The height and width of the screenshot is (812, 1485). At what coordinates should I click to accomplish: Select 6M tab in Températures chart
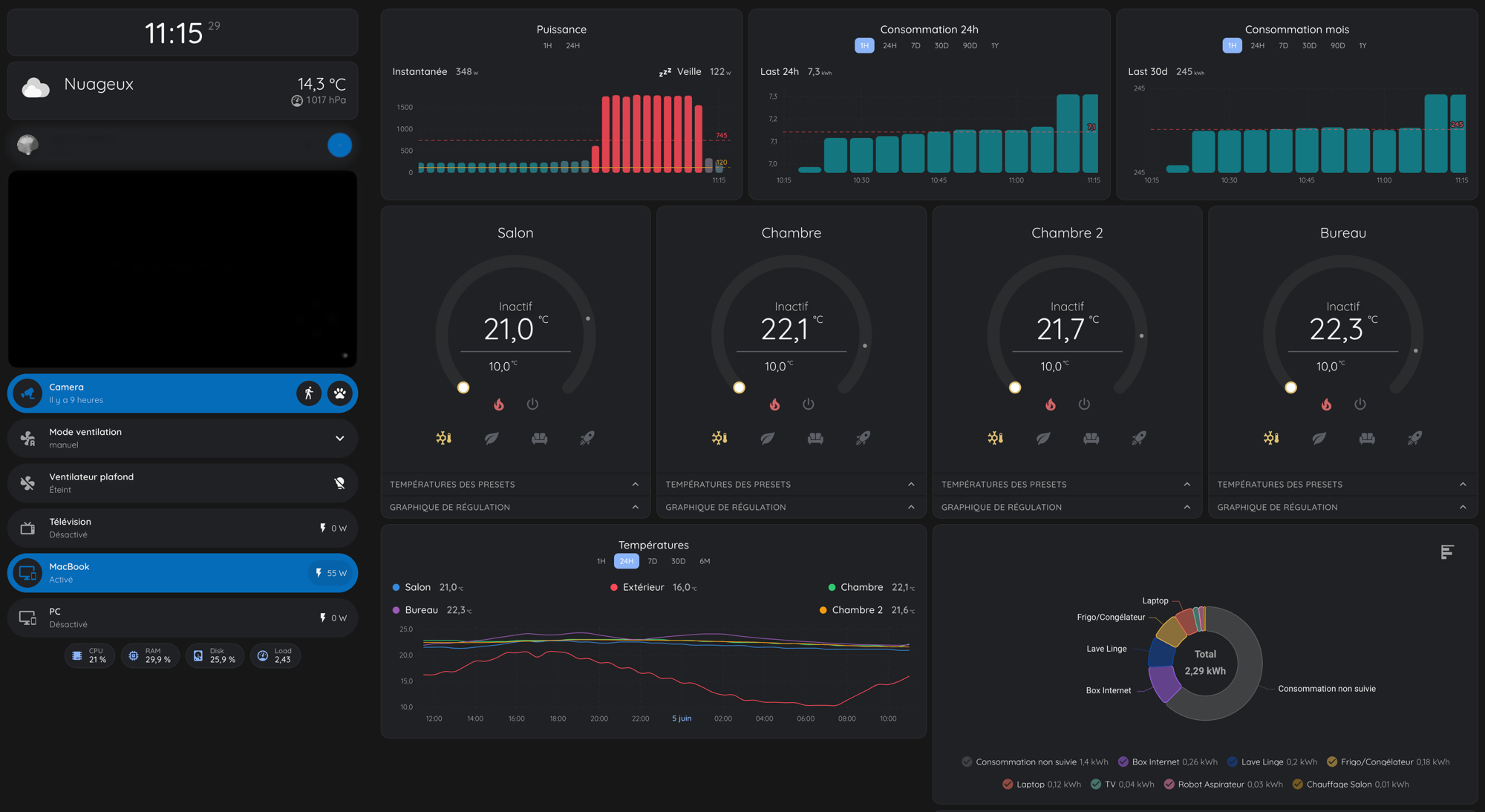pyautogui.click(x=705, y=561)
